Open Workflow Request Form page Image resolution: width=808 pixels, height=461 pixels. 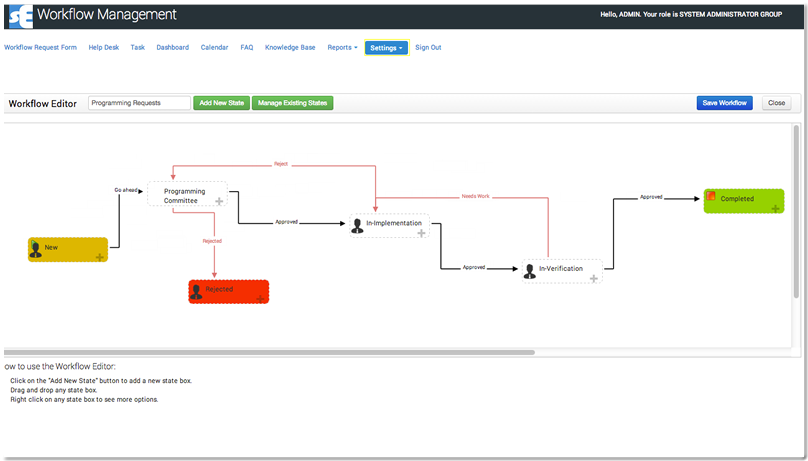pyautogui.click(x=40, y=47)
